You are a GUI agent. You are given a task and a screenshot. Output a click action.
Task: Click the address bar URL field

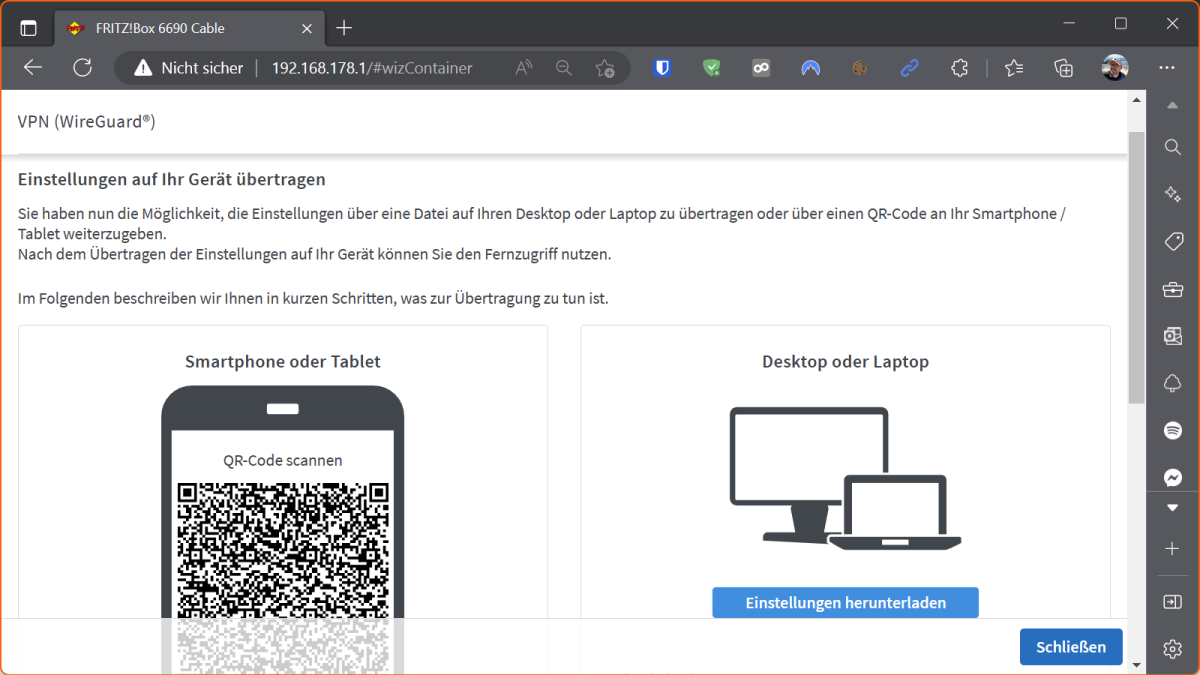(372, 68)
